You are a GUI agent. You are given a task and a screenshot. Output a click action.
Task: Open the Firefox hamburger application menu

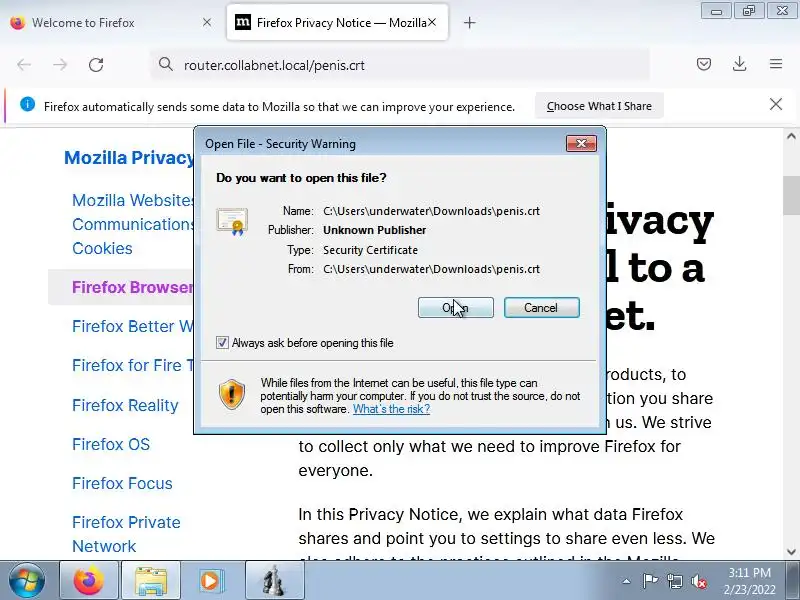[x=776, y=64]
